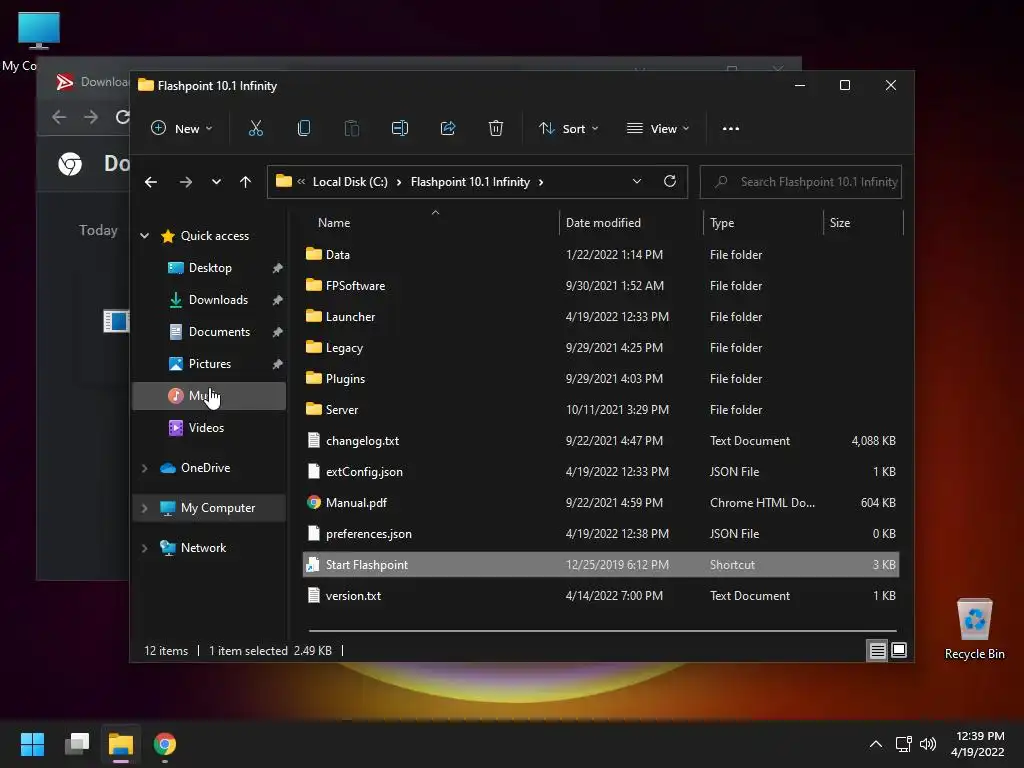The height and width of the screenshot is (768, 1024).
Task: Click the Copy icon in toolbar
Action: (304, 129)
